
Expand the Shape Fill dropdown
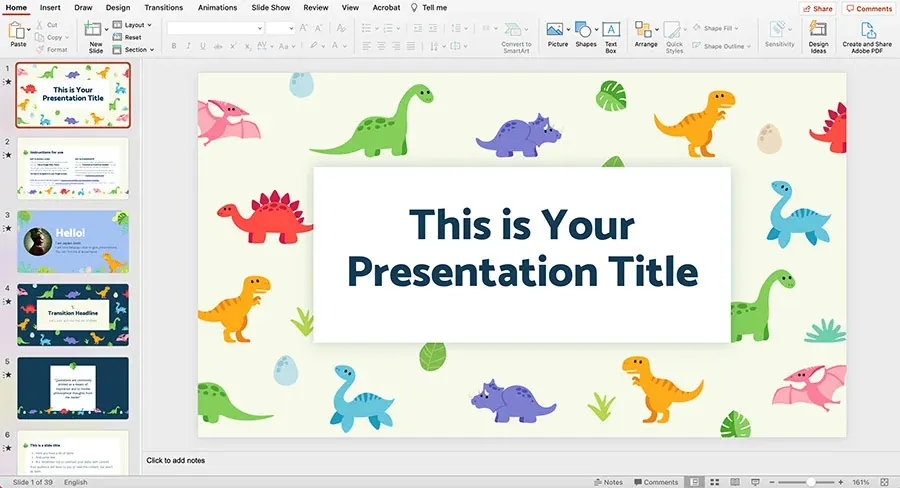[x=736, y=28]
